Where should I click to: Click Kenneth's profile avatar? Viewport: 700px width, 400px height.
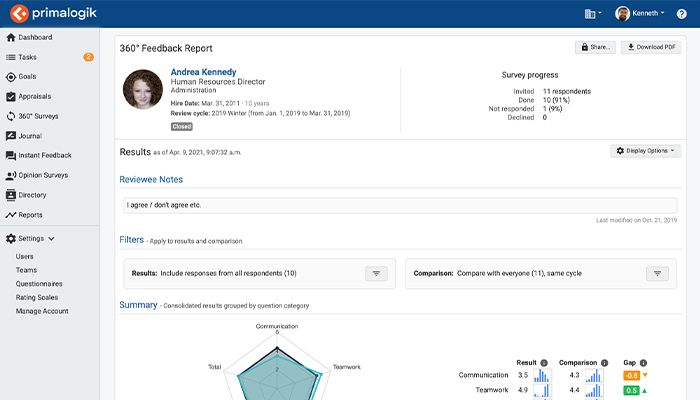tap(622, 13)
